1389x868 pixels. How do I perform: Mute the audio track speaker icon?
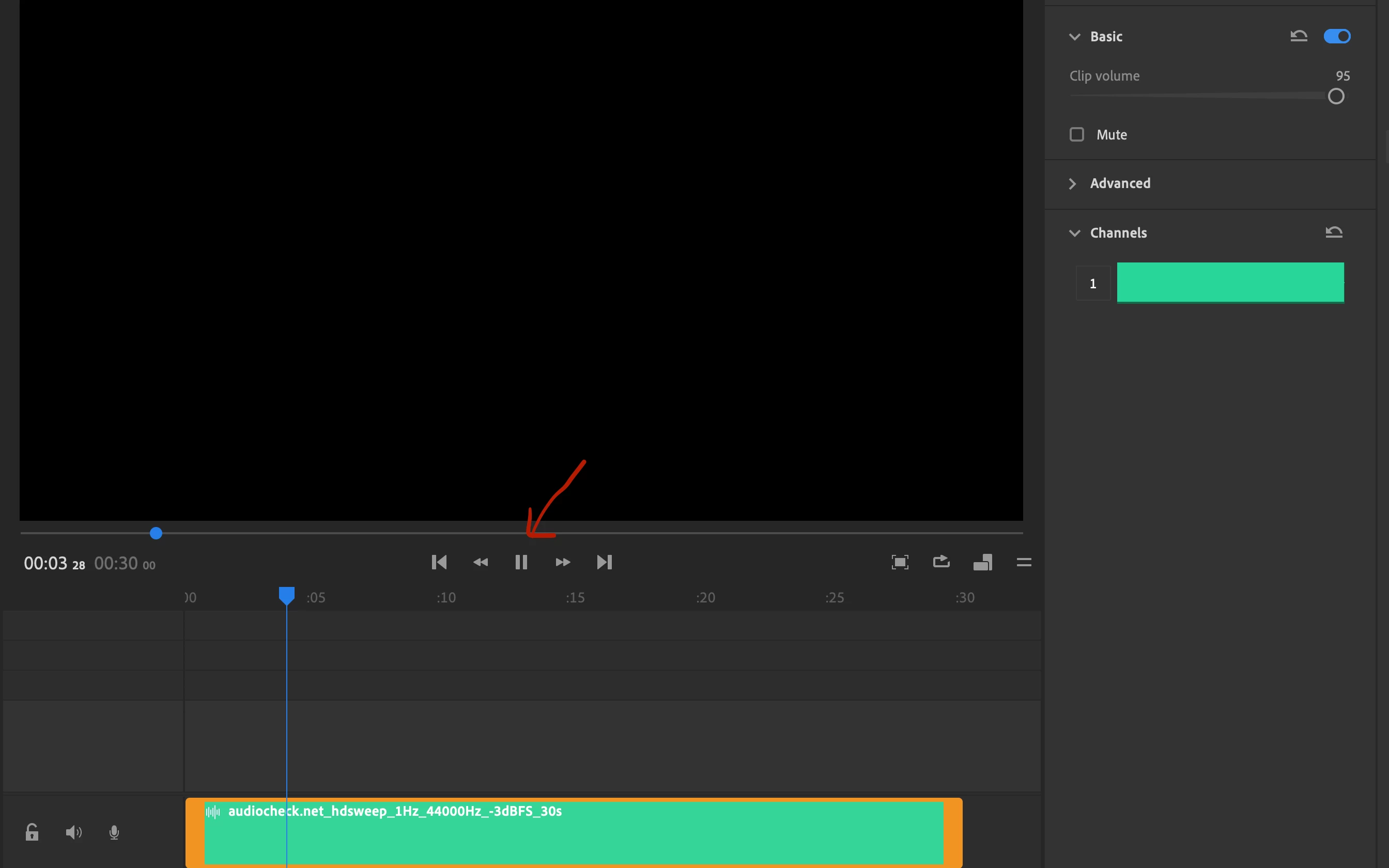[x=73, y=832]
